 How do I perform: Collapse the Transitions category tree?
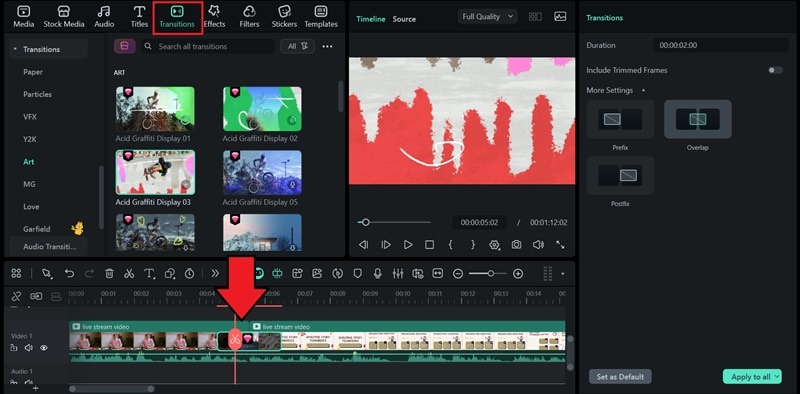[x=15, y=49]
